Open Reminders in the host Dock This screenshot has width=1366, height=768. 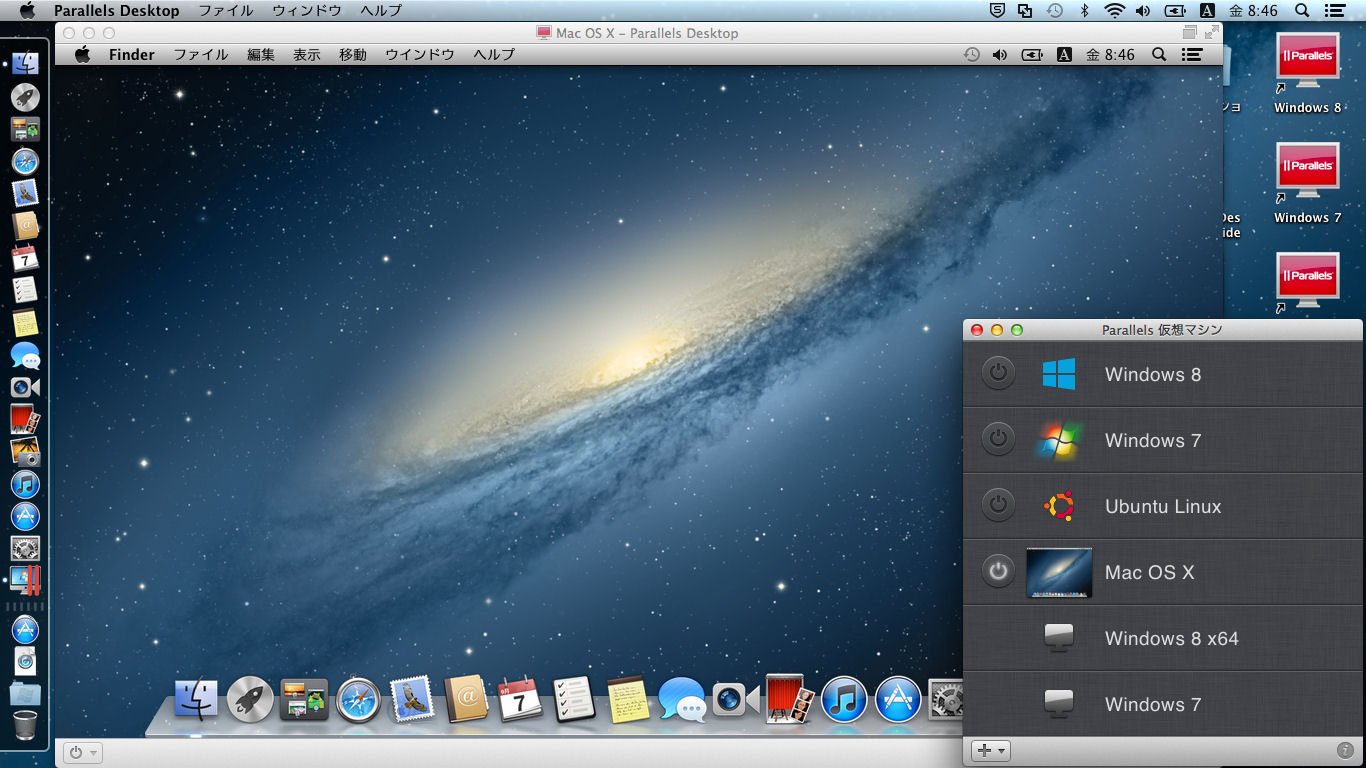25,291
